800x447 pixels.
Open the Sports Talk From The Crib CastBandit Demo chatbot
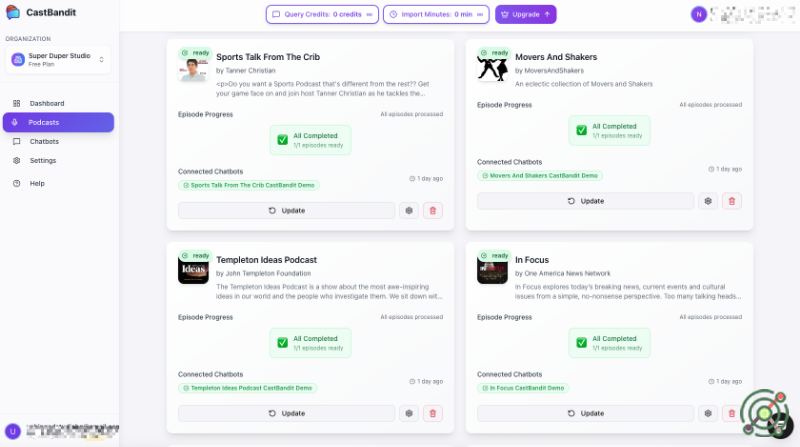249,185
